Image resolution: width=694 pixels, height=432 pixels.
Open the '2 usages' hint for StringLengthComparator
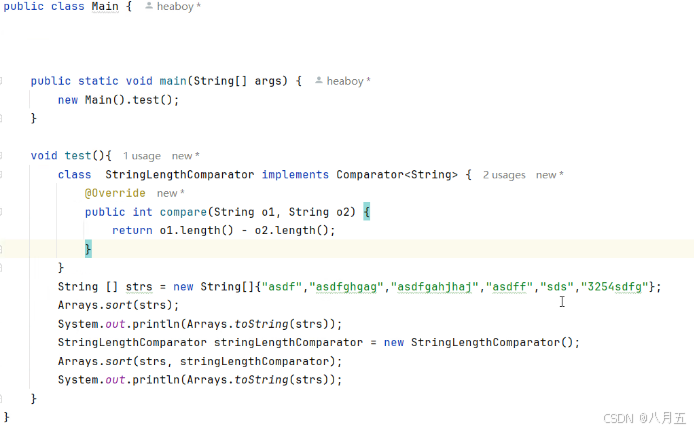[x=504, y=175]
